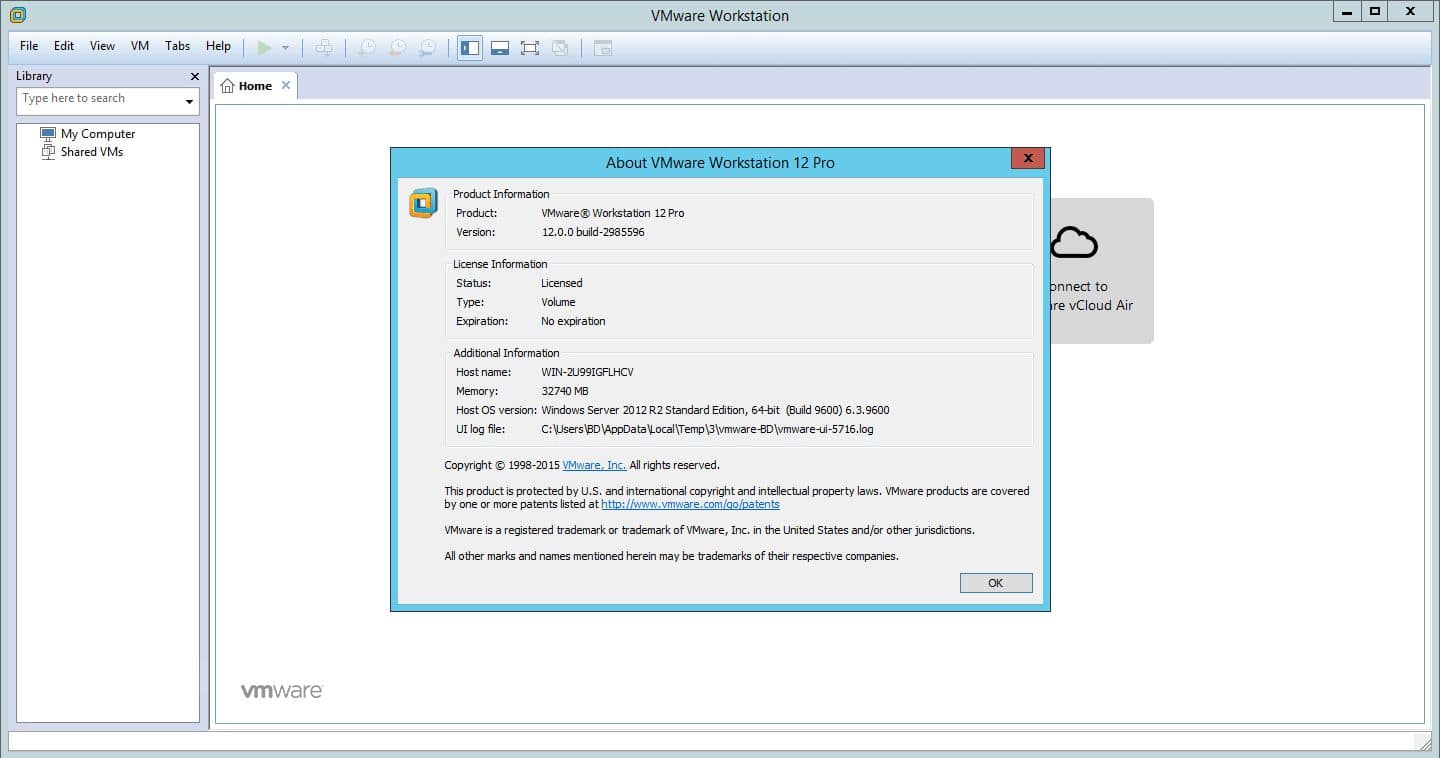The height and width of the screenshot is (758, 1440).
Task: Select Shared VMs in the Library tree
Action: coord(82,152)
